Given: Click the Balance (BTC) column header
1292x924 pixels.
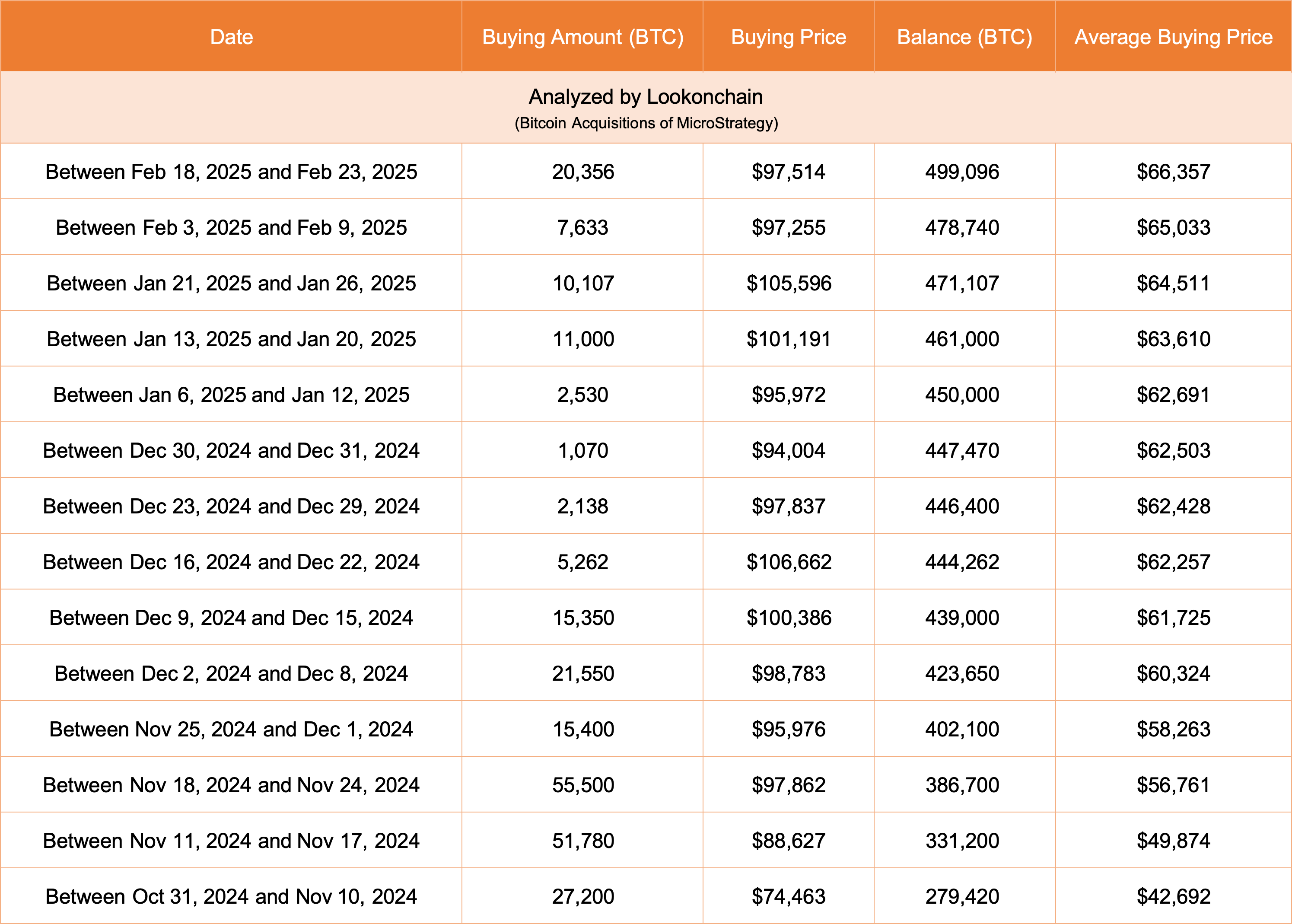Looking at the screenshot, I should [964, 37].
